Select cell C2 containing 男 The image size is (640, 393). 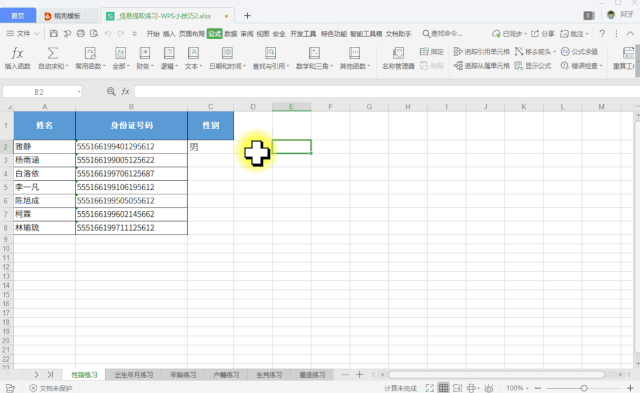coord(211,147)
